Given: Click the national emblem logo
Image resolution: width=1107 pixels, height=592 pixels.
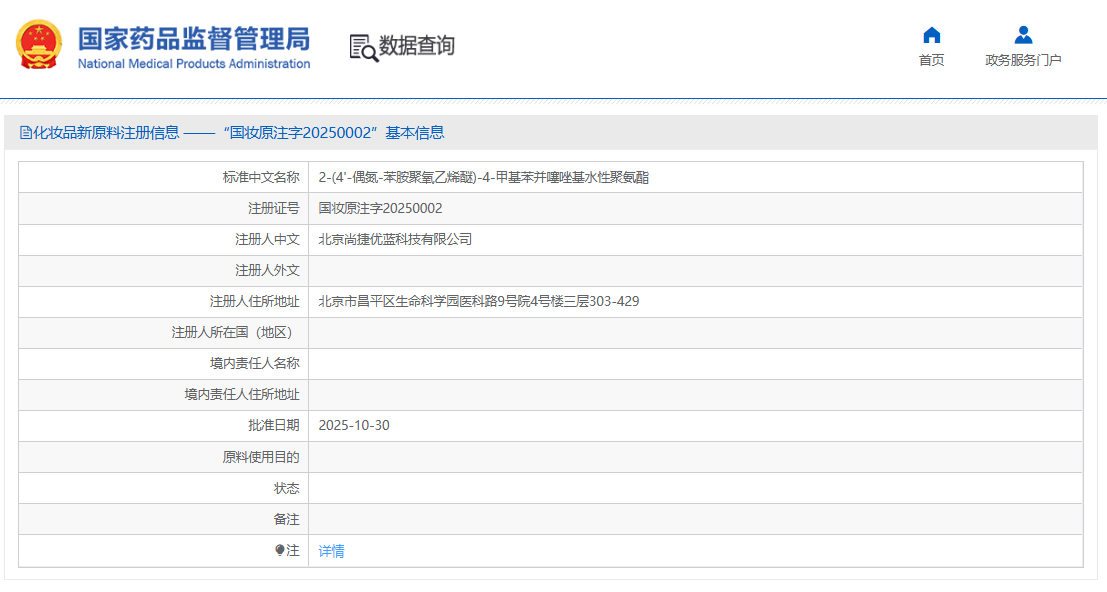Looking at the screenshot, I should tap(39, 45).
